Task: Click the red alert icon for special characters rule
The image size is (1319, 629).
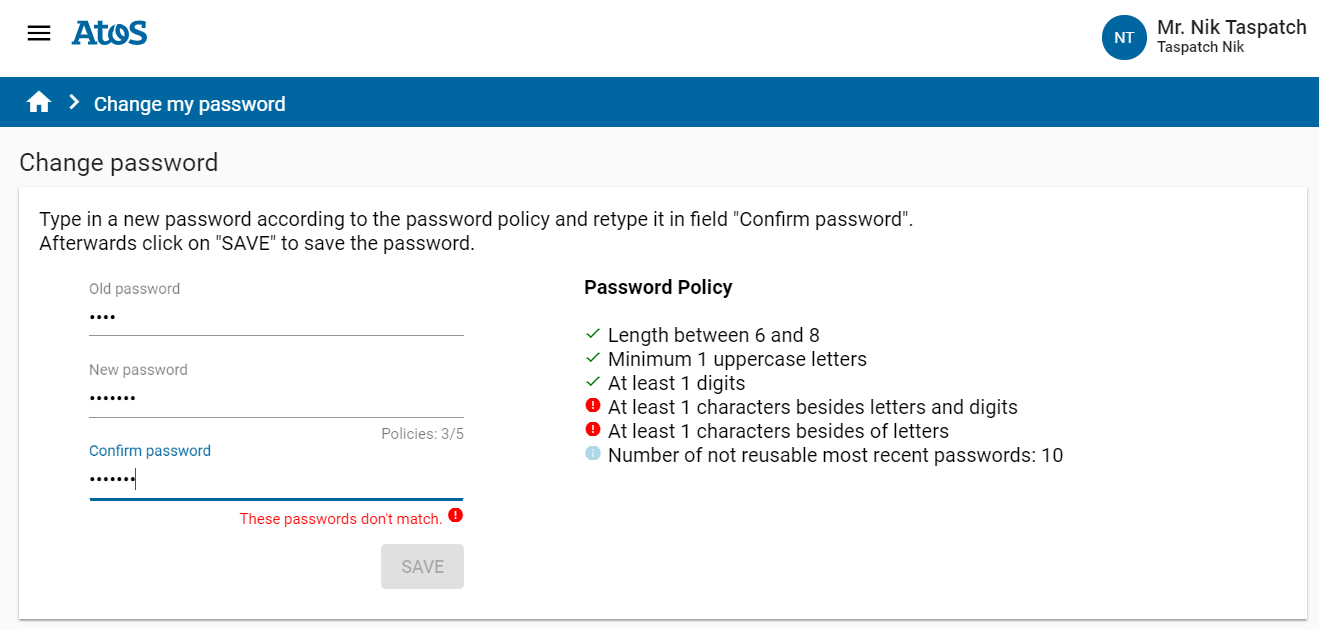Action: pos(592,406)
